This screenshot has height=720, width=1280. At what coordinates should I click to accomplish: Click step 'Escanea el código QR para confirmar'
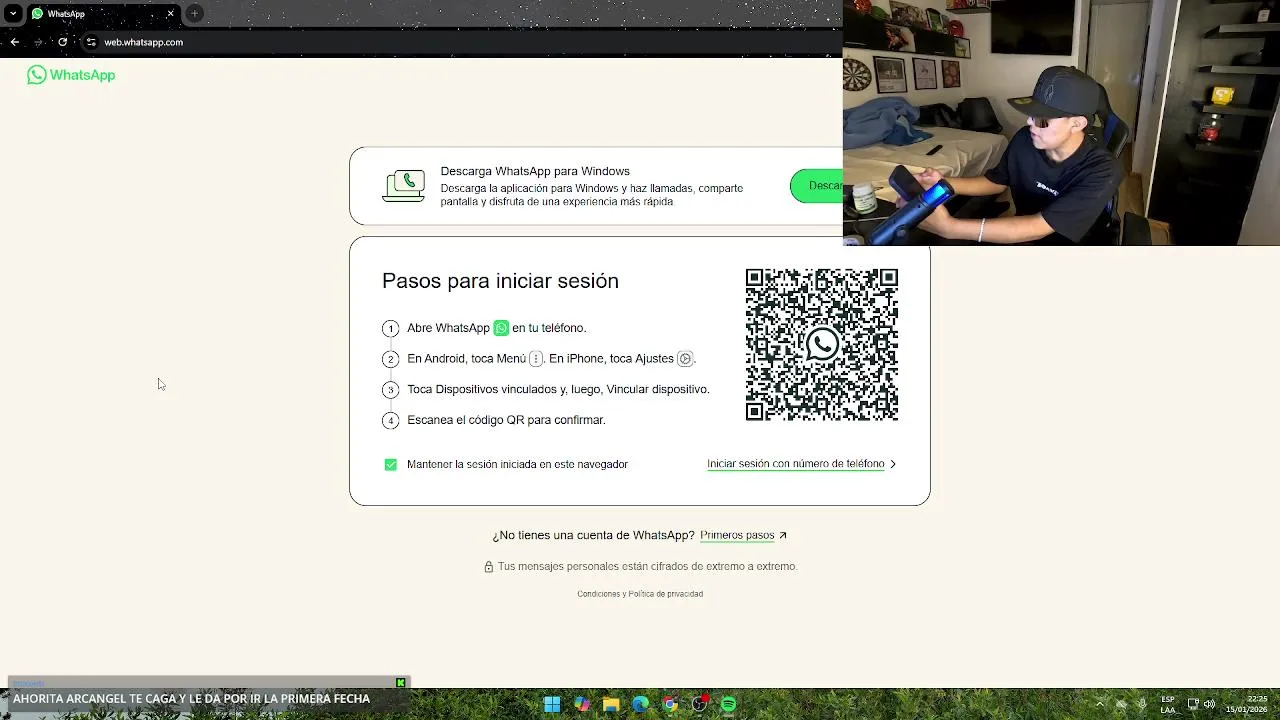click(506, 420)
